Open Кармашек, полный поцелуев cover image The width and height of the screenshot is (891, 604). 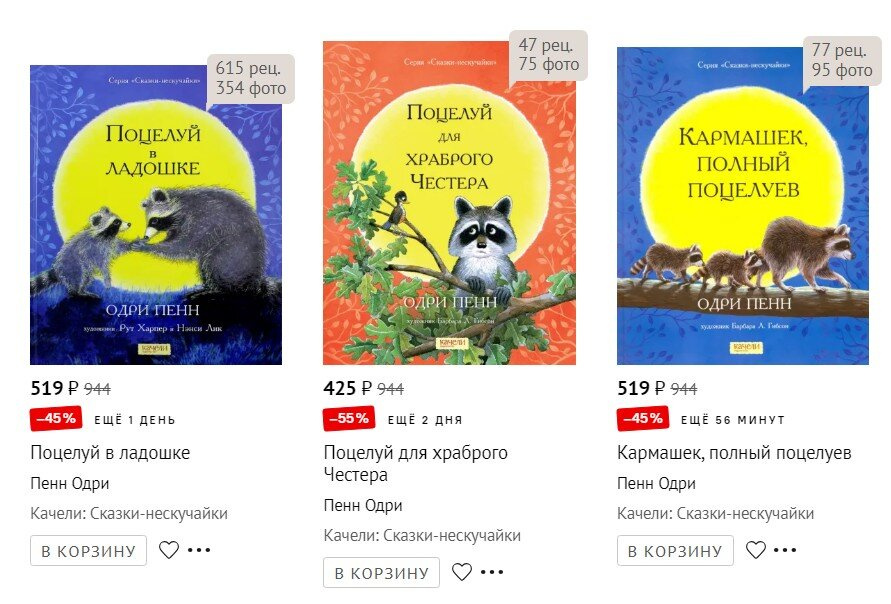(x=743, y=206)
